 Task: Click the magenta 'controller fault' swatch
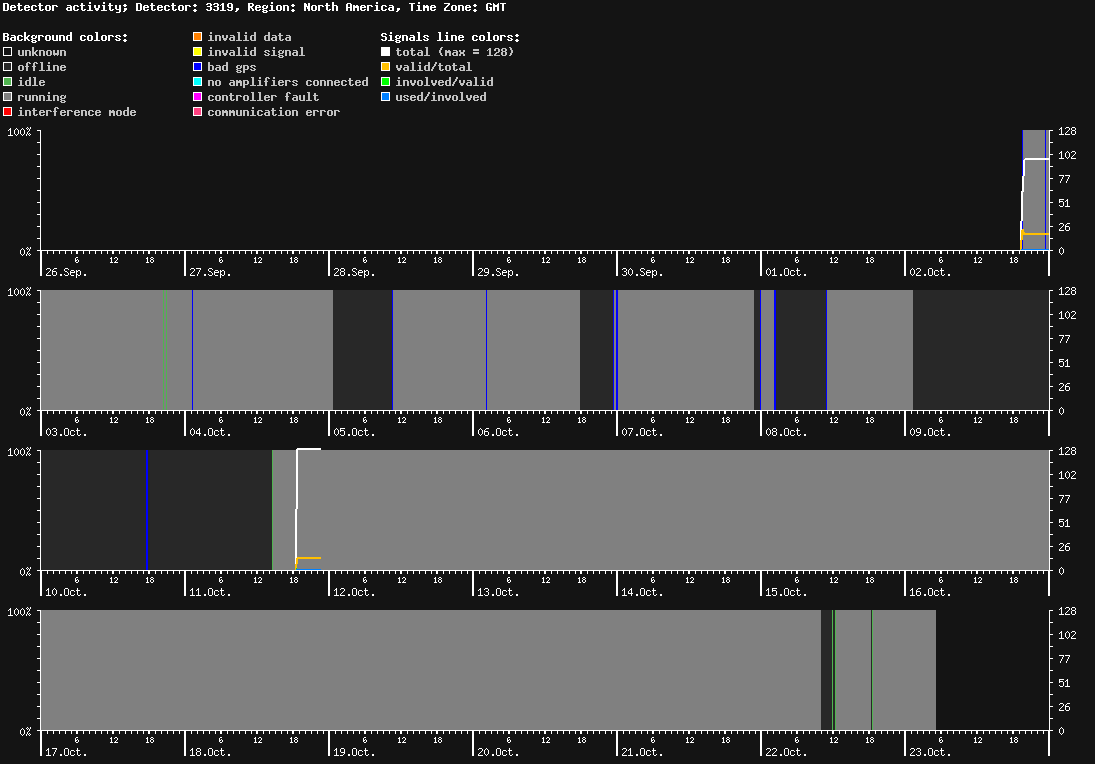click(198, 97)
